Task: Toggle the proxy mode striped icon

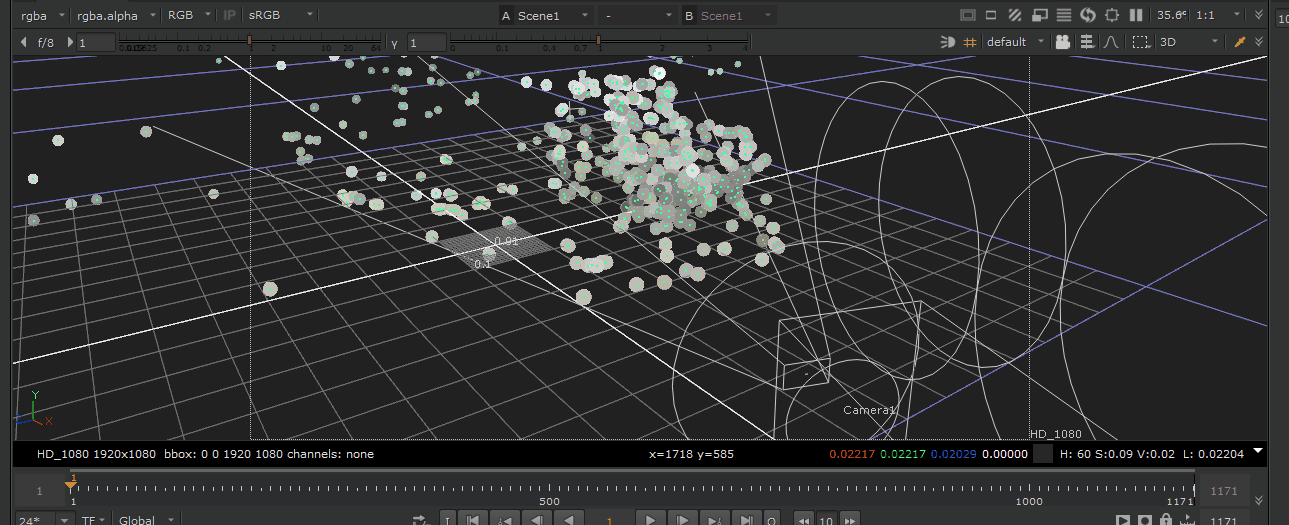Action: pos(1015,15)
